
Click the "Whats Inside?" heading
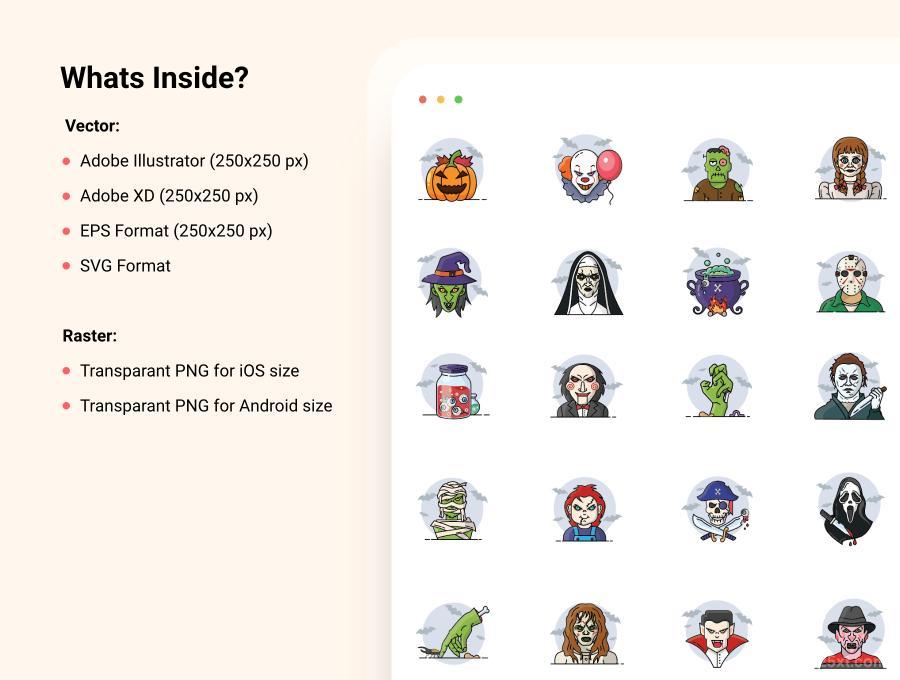(x=154, y=77)
